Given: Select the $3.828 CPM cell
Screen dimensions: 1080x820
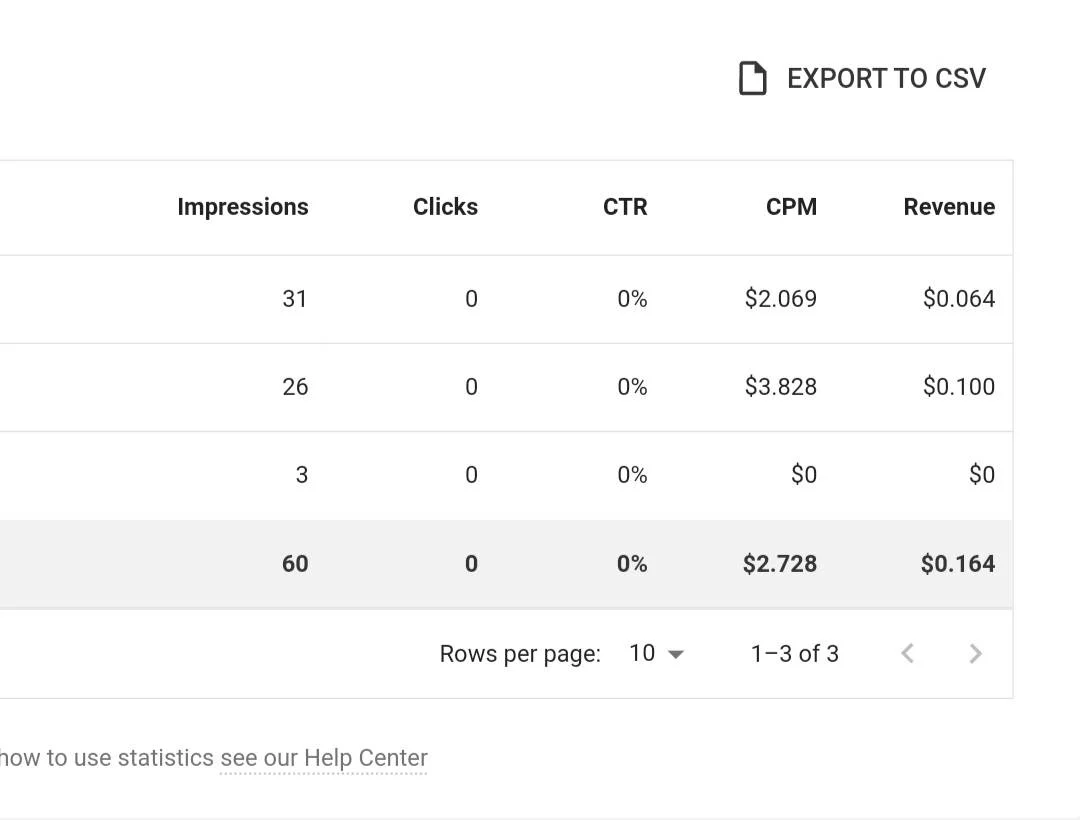Looking at the screenshot, I should coord(780,387).
